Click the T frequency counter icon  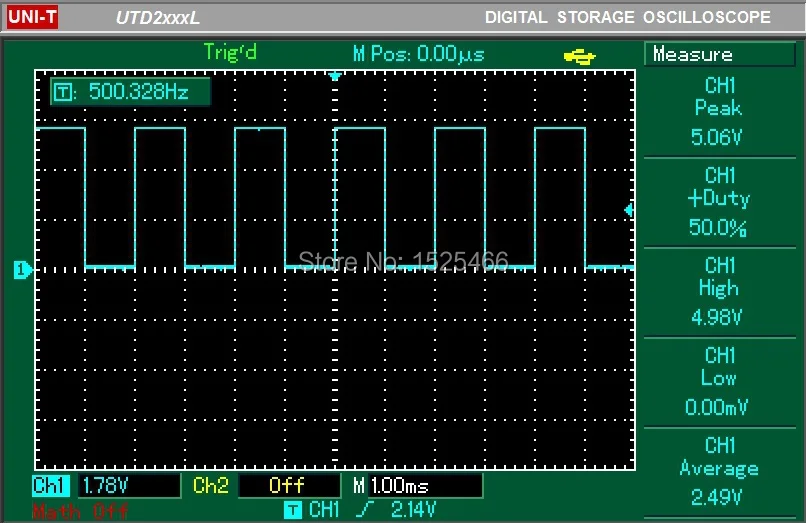tap(64, 93)
